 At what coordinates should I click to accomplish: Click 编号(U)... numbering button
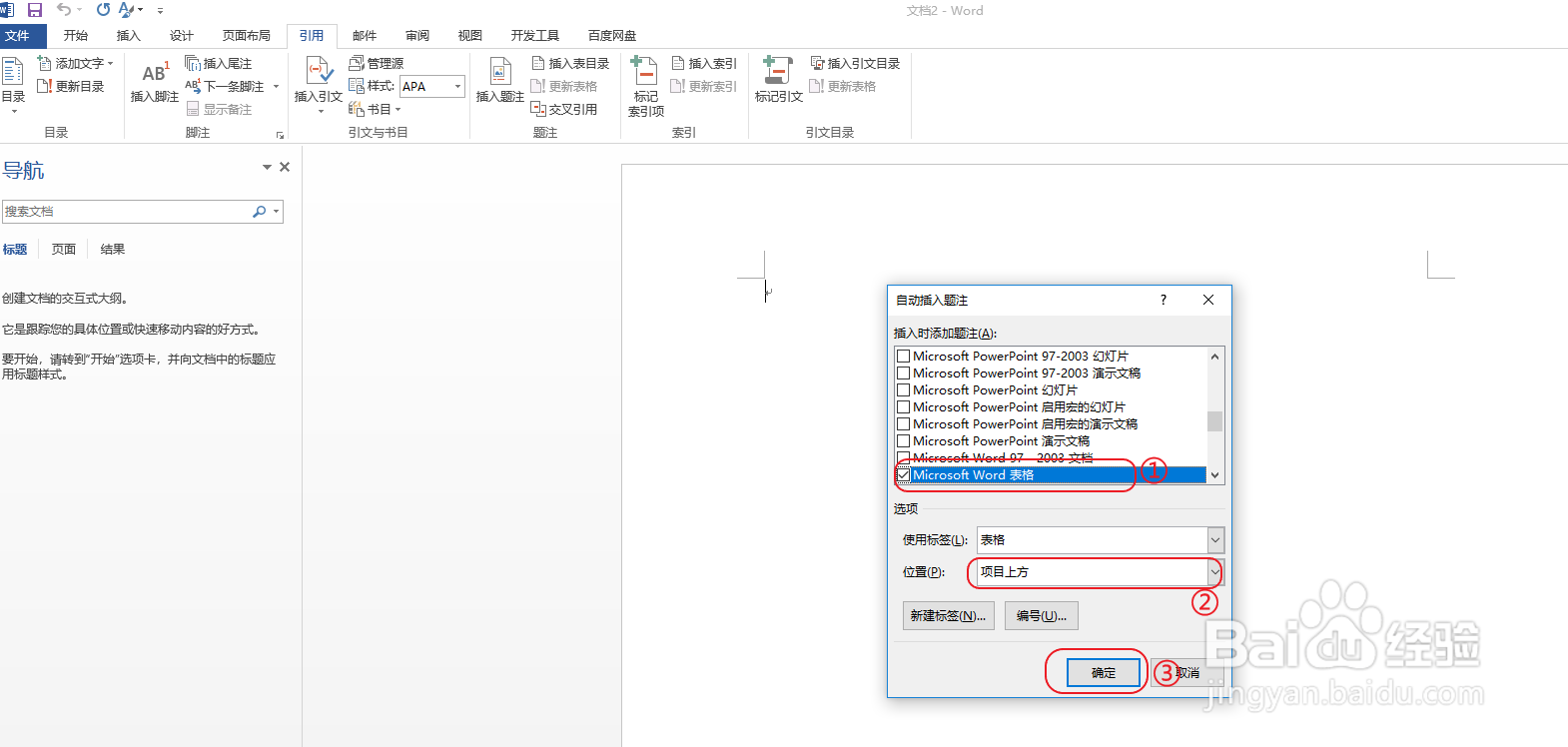(x=1042, y=615)
